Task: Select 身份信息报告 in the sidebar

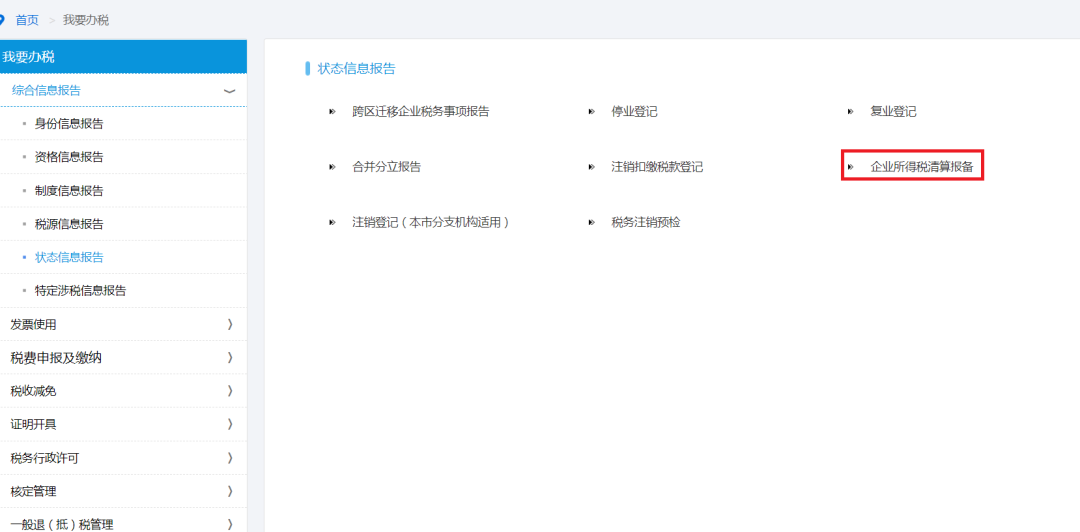Action: [69, 124]
